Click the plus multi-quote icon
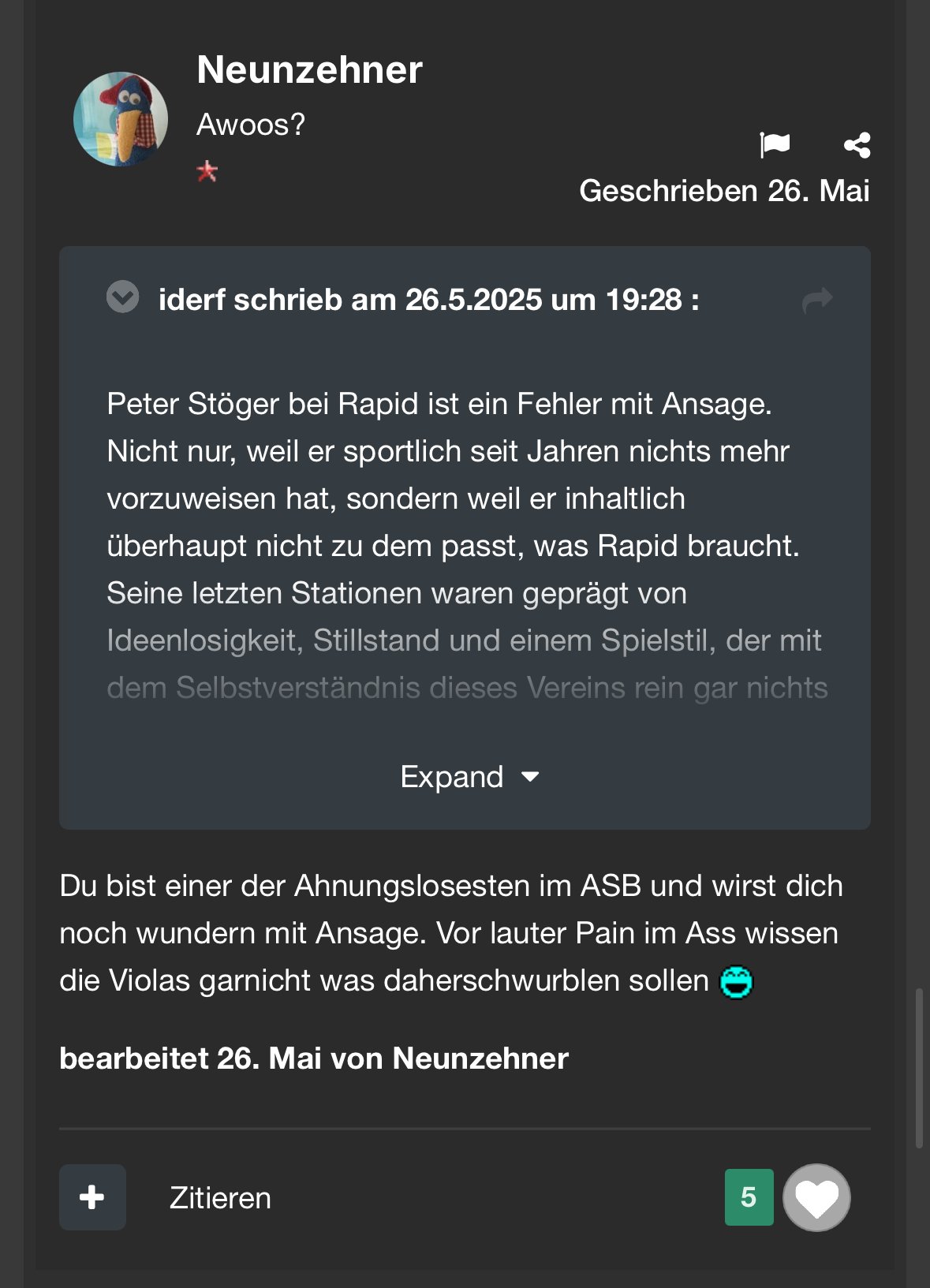 (92, 1197)
